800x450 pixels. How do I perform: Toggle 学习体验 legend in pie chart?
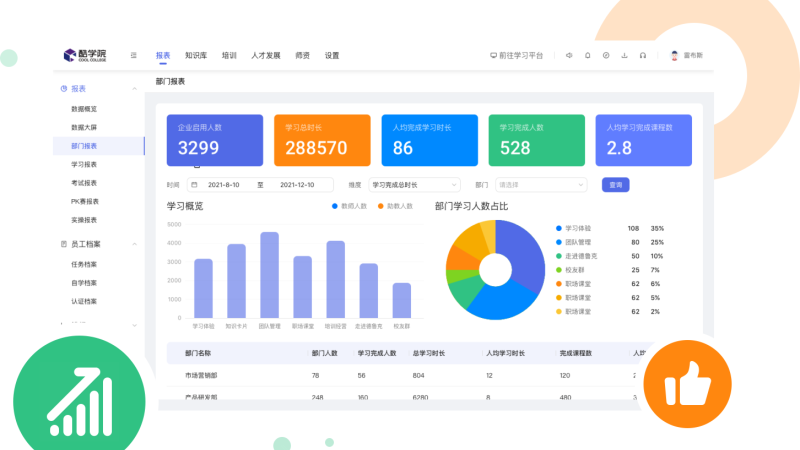click(x=573, y=228)
